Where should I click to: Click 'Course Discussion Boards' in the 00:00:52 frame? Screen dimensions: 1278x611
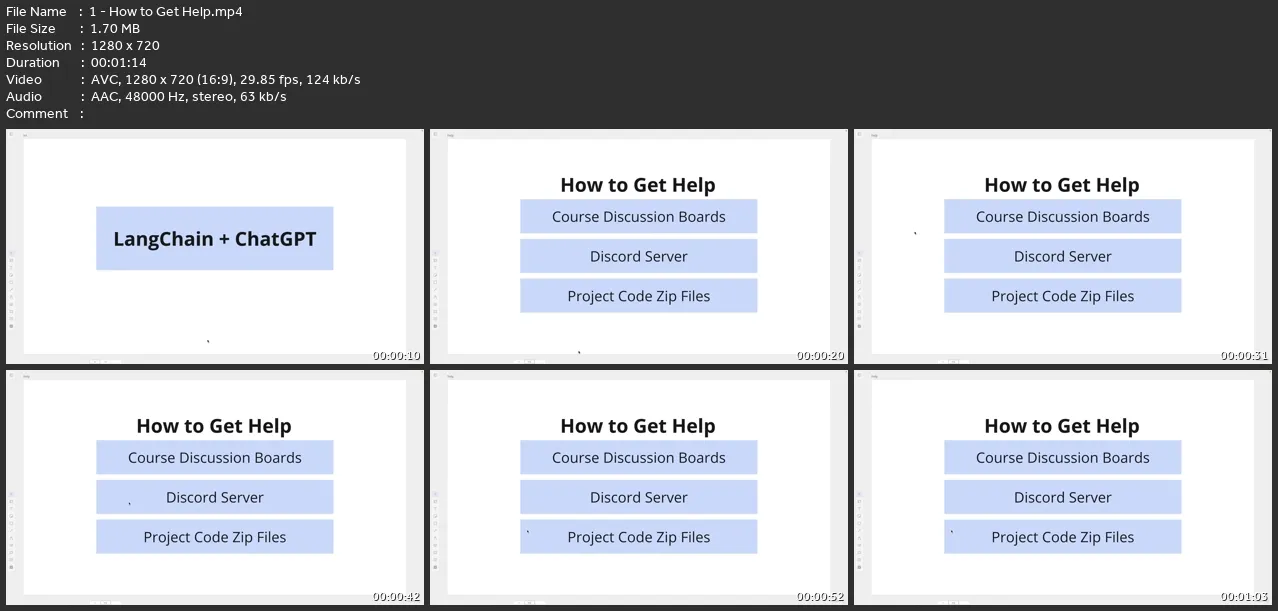coord(638,457)
